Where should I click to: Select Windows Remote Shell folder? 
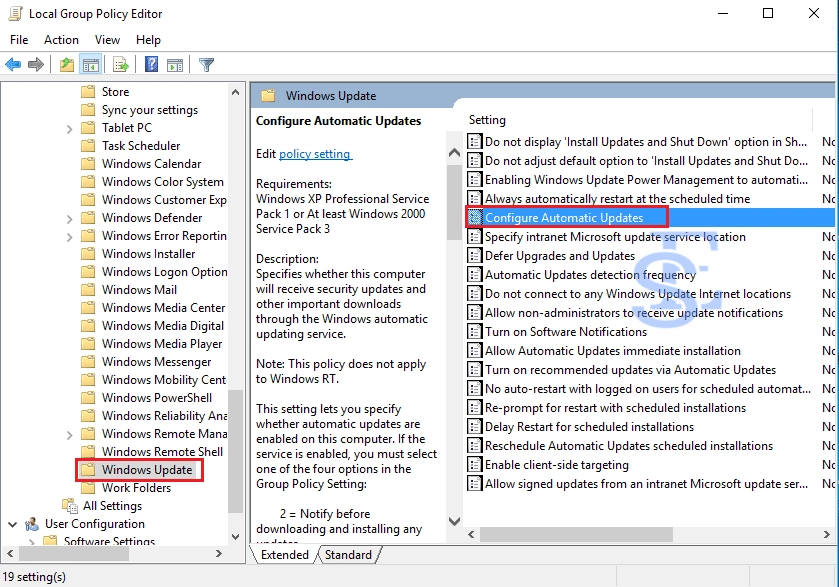[x=162, y=452]
